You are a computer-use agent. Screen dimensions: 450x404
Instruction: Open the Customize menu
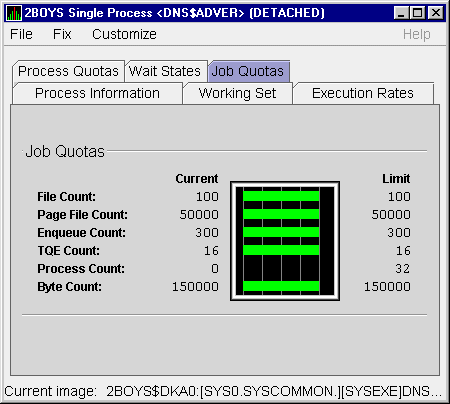[124, 34]
